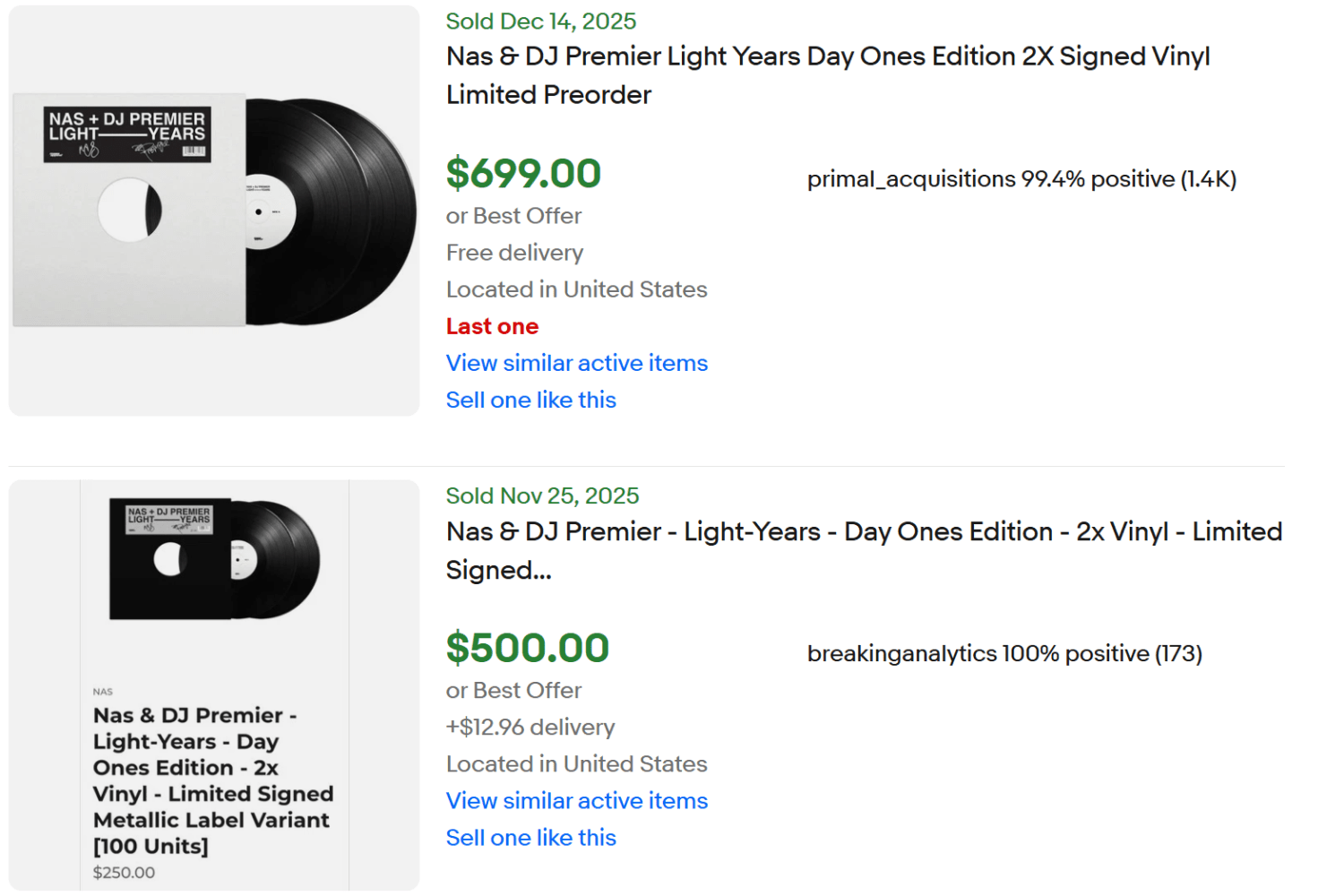Select Sell one like this under the second listing
This screenshot has height=896, width=1344.
click(530, 837)
